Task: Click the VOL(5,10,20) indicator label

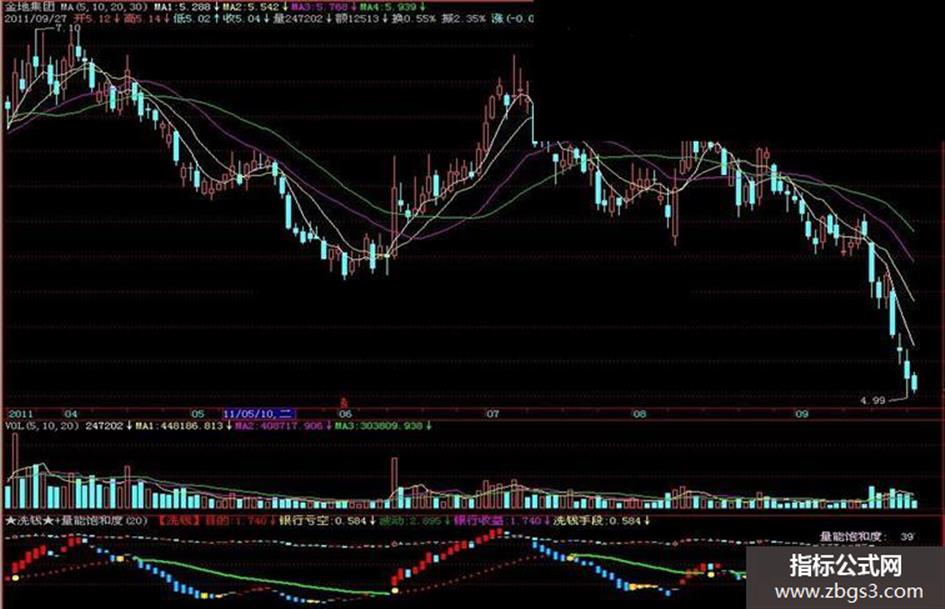Action: pos(42,426)
